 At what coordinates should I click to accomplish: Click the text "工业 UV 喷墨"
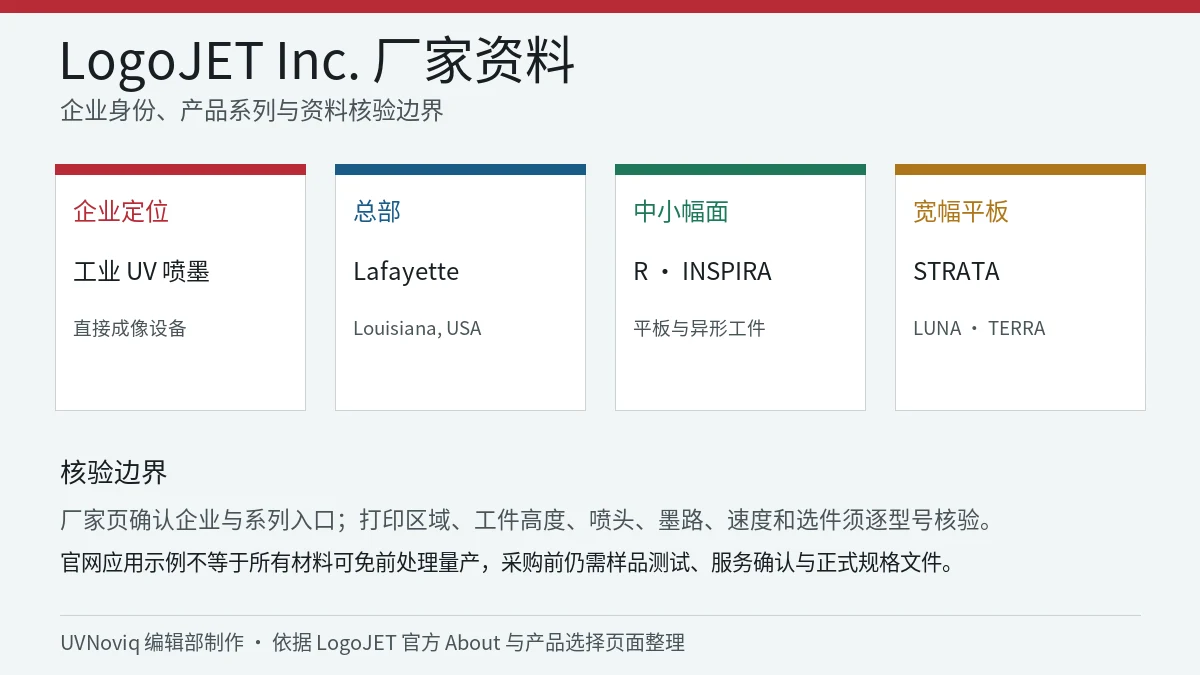pos(141,271)
